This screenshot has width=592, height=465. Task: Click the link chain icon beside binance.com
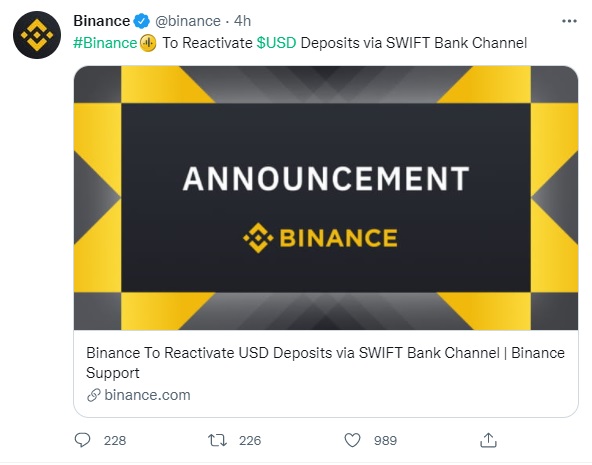[94, 395]
